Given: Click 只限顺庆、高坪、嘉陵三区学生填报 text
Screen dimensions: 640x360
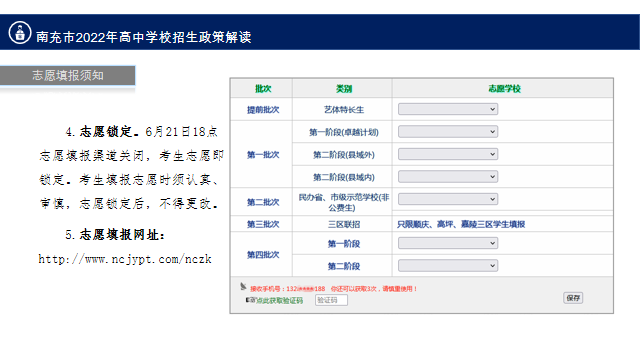Looking at the screenshot, I should tap(461, 224).
